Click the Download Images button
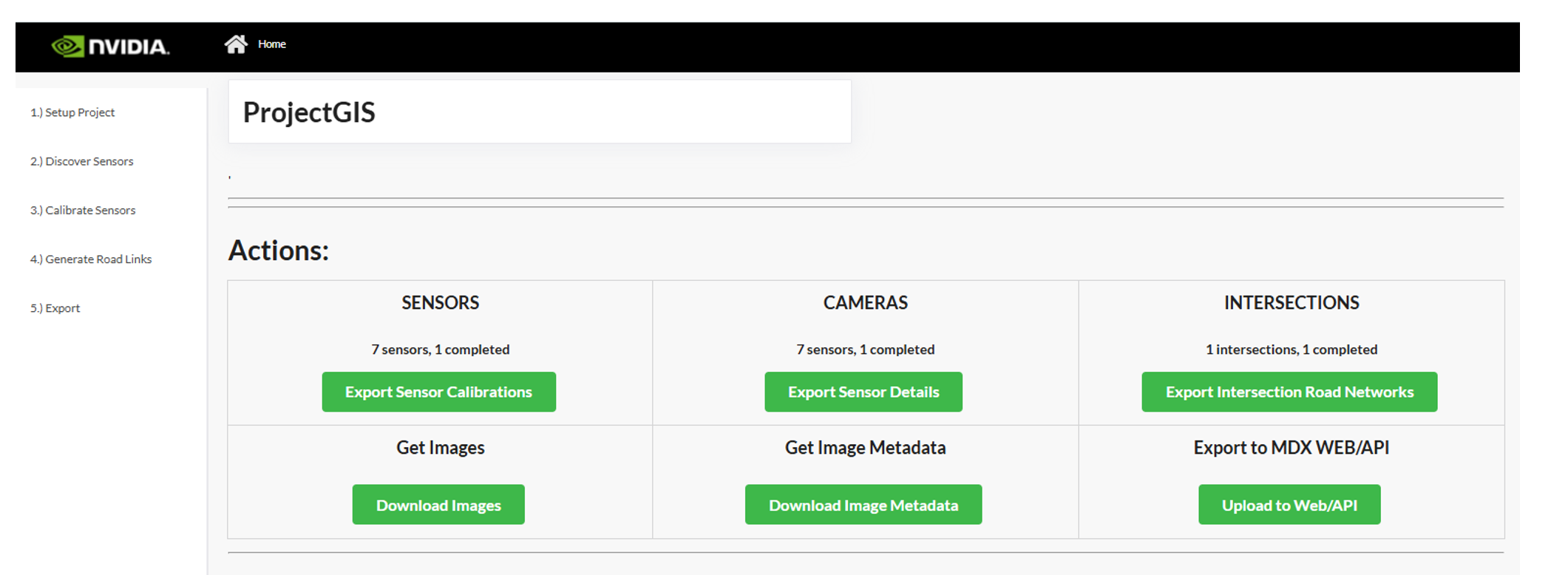The image size is (1568, 575). coord(438,505)
